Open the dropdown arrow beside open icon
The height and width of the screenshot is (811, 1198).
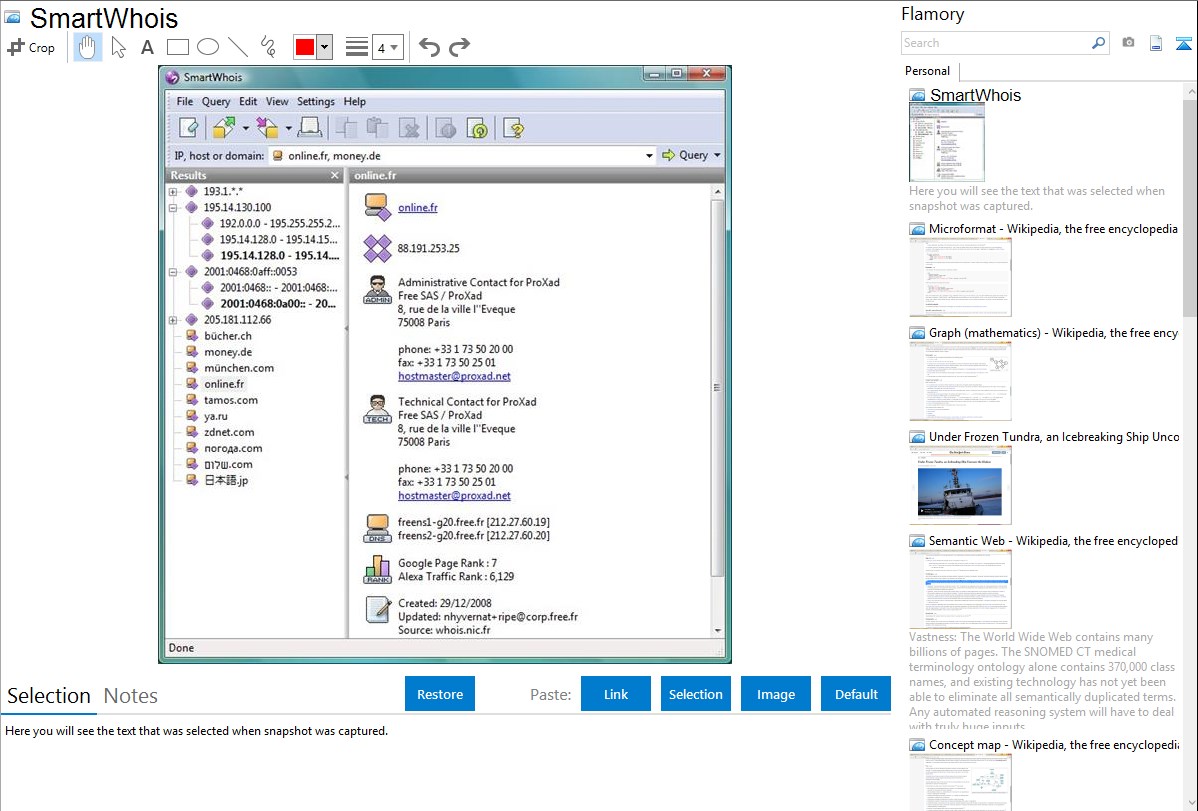click(x=245, y=128)
